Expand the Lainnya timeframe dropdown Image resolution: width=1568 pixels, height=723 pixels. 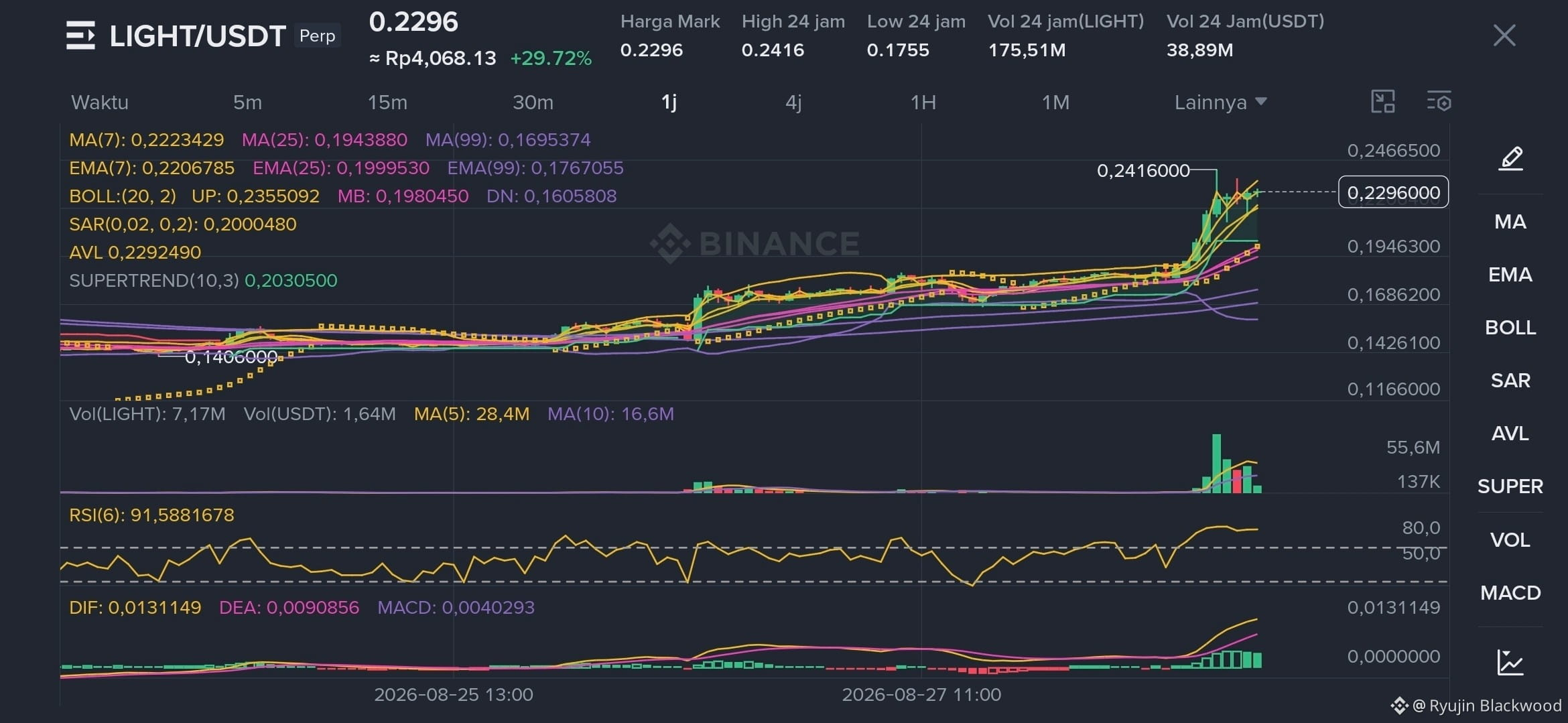click(1220, 103)
